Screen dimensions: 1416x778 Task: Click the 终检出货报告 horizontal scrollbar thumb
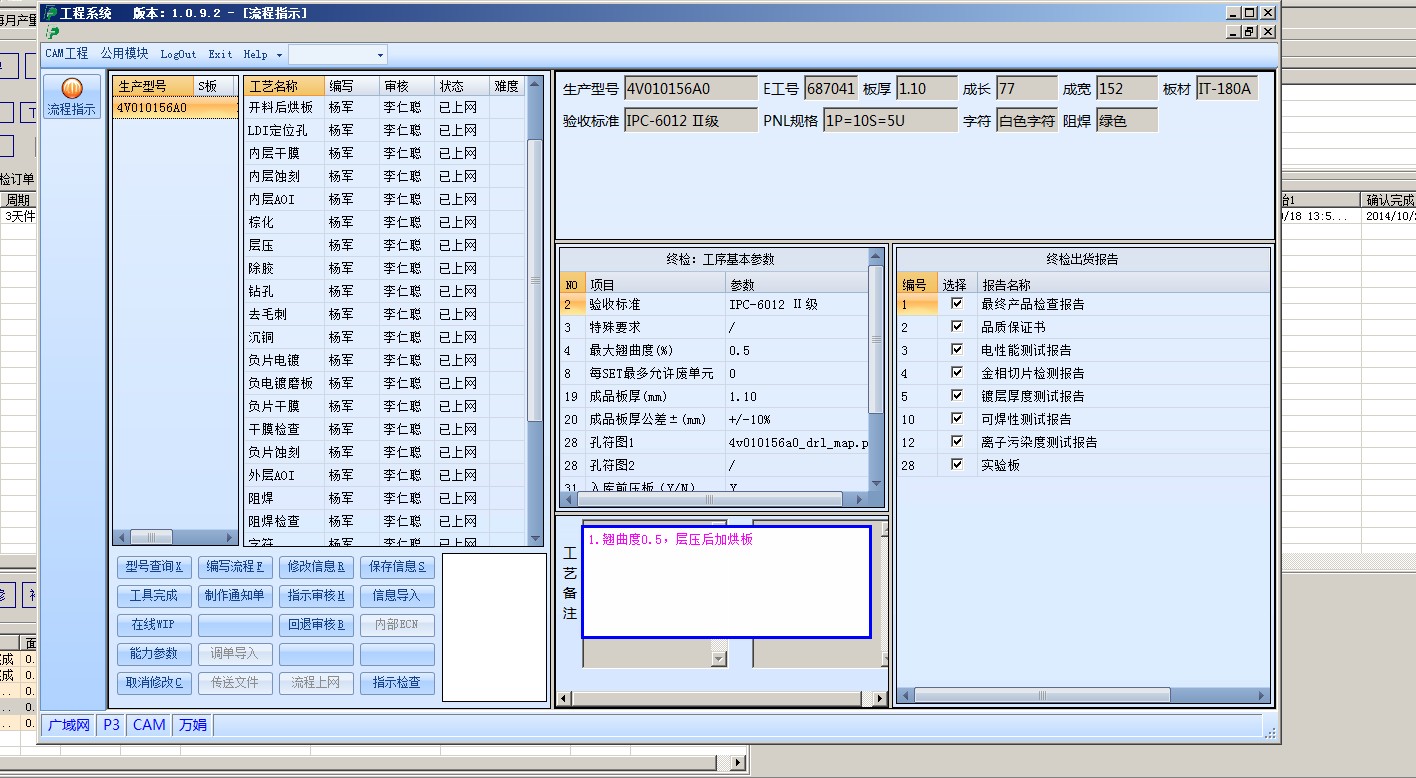coord(1042,695)
